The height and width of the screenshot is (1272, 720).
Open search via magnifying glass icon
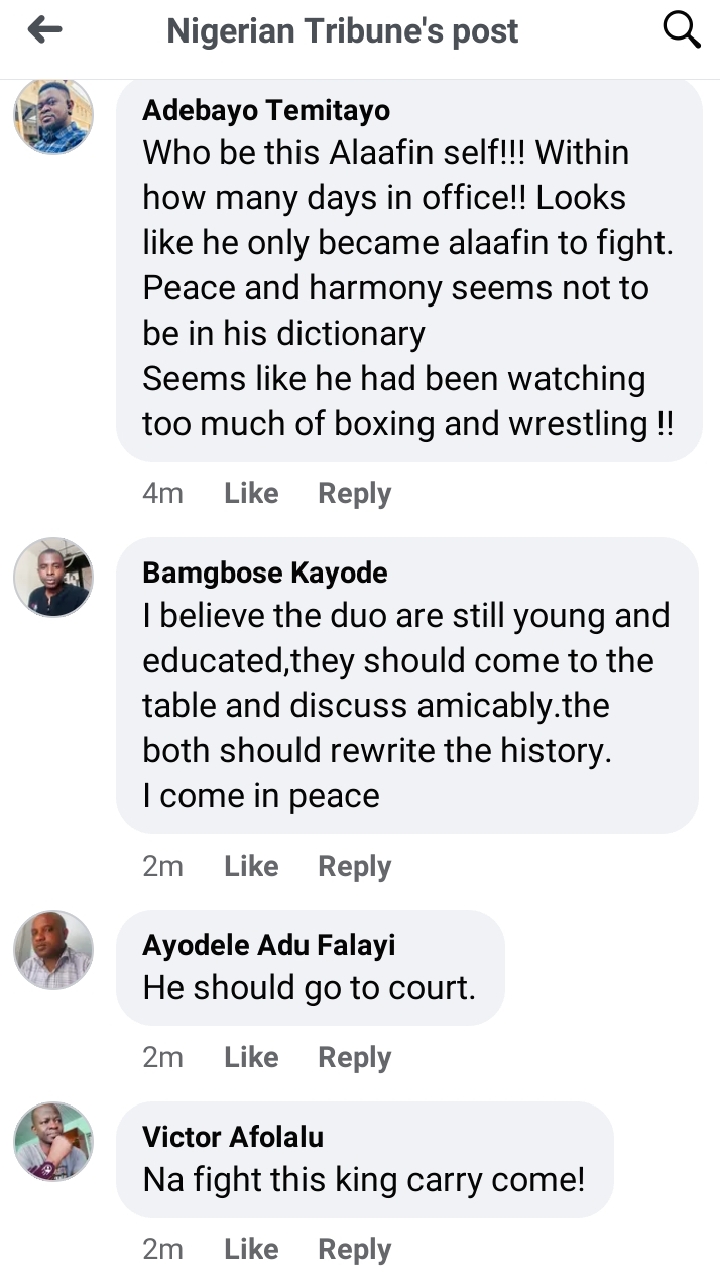click(682, 32)
